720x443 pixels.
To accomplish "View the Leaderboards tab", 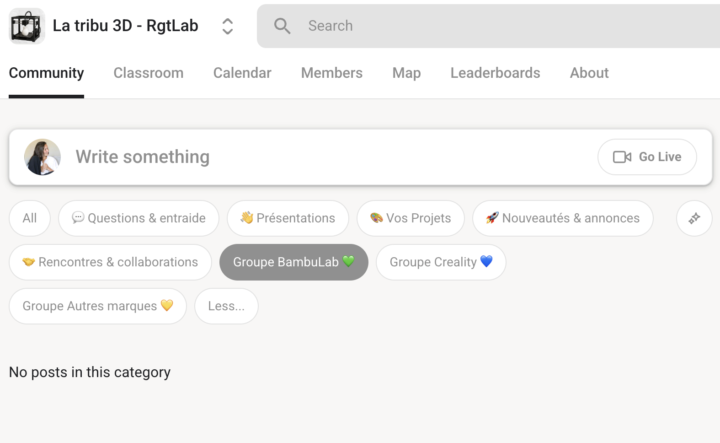I will (x=495, y=73).
